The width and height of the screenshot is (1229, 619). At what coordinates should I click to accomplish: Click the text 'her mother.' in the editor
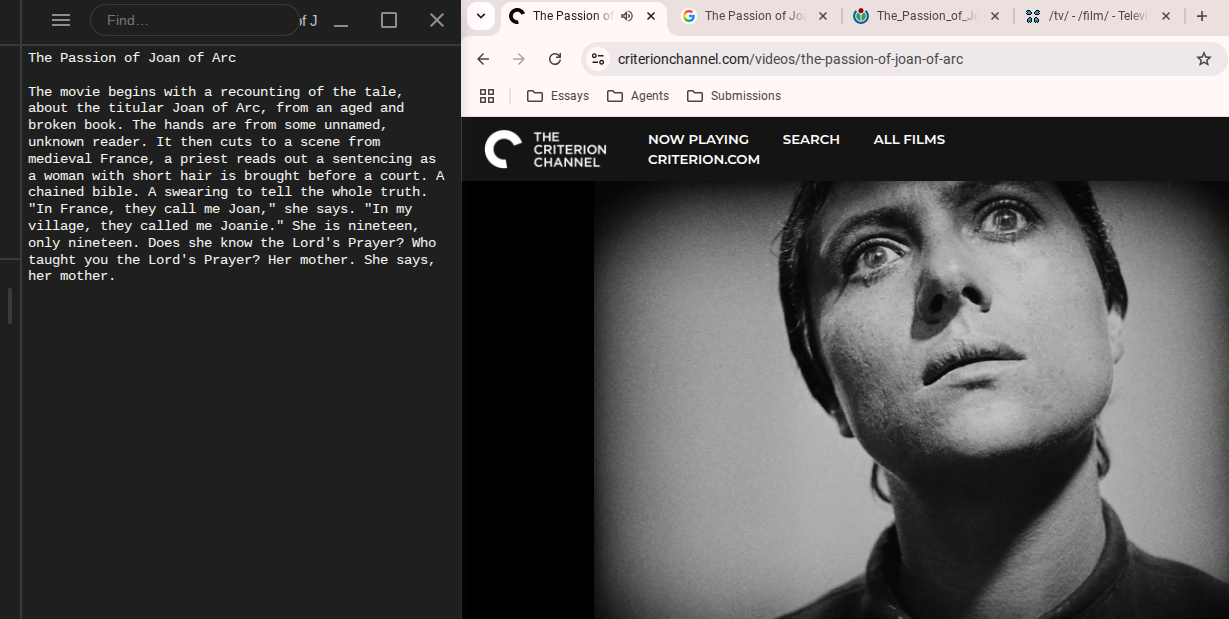(72, 276)
